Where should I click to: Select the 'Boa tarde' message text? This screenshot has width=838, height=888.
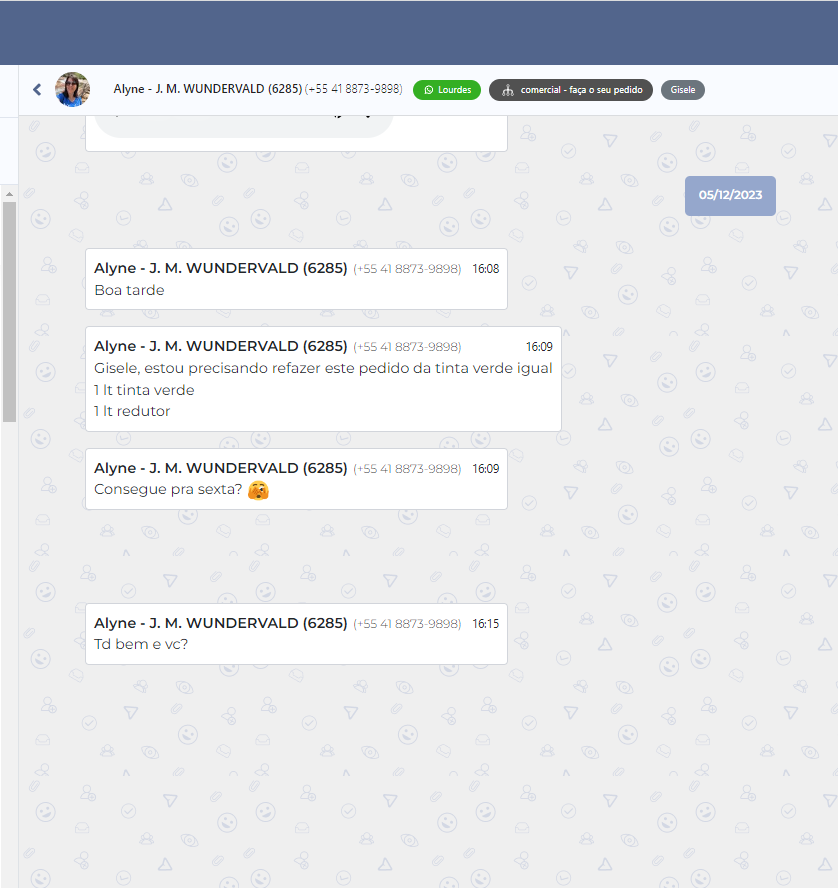(129, 290)
